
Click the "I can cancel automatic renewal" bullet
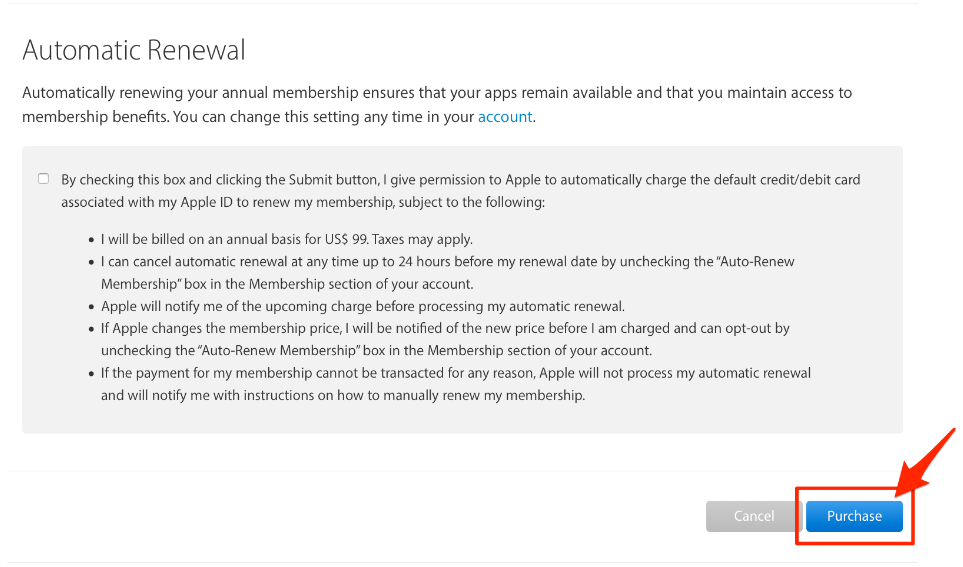tap(447, 273)
